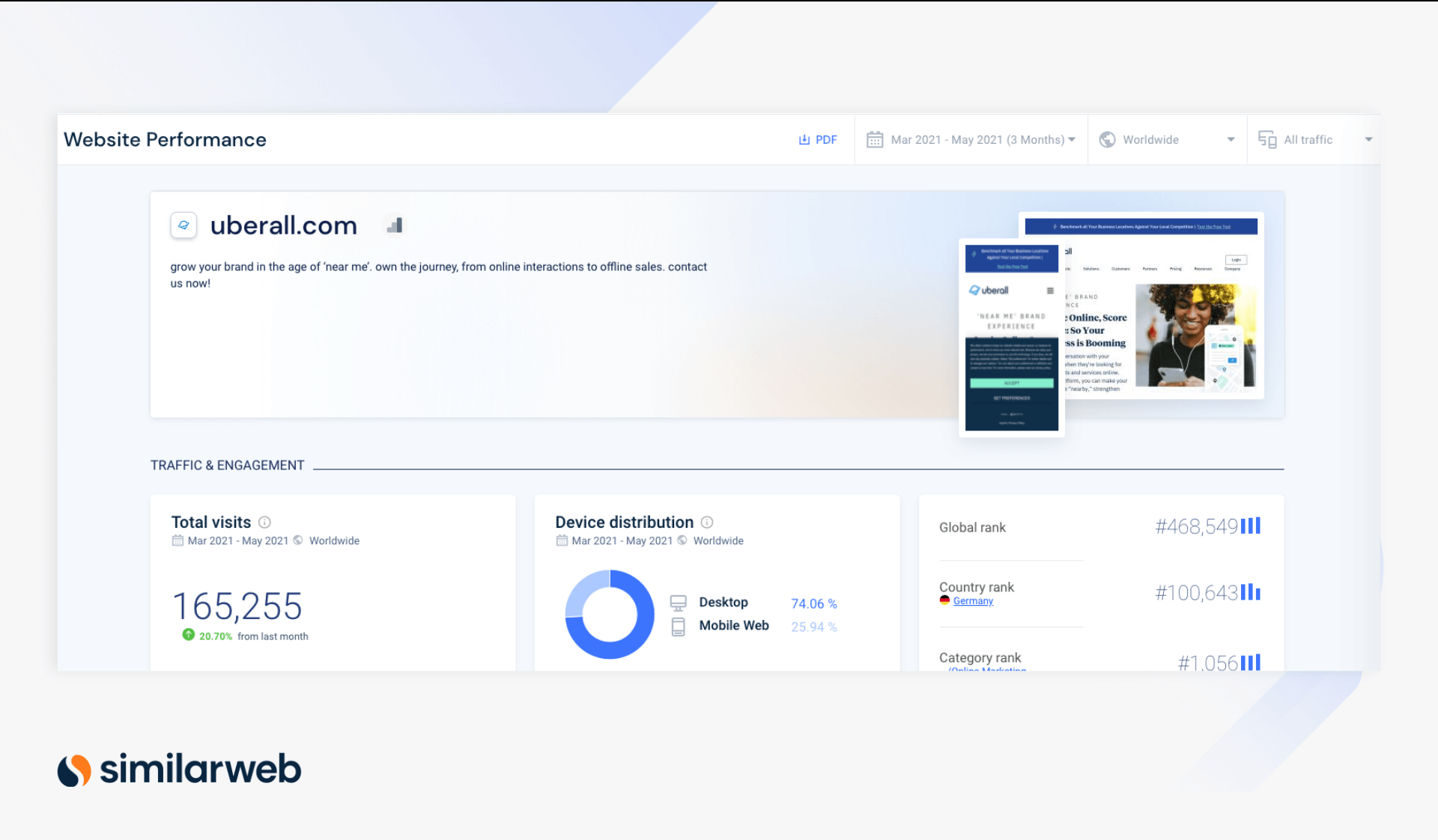Click the globe icon beside Worldwide

click(x=1107, y=140)
